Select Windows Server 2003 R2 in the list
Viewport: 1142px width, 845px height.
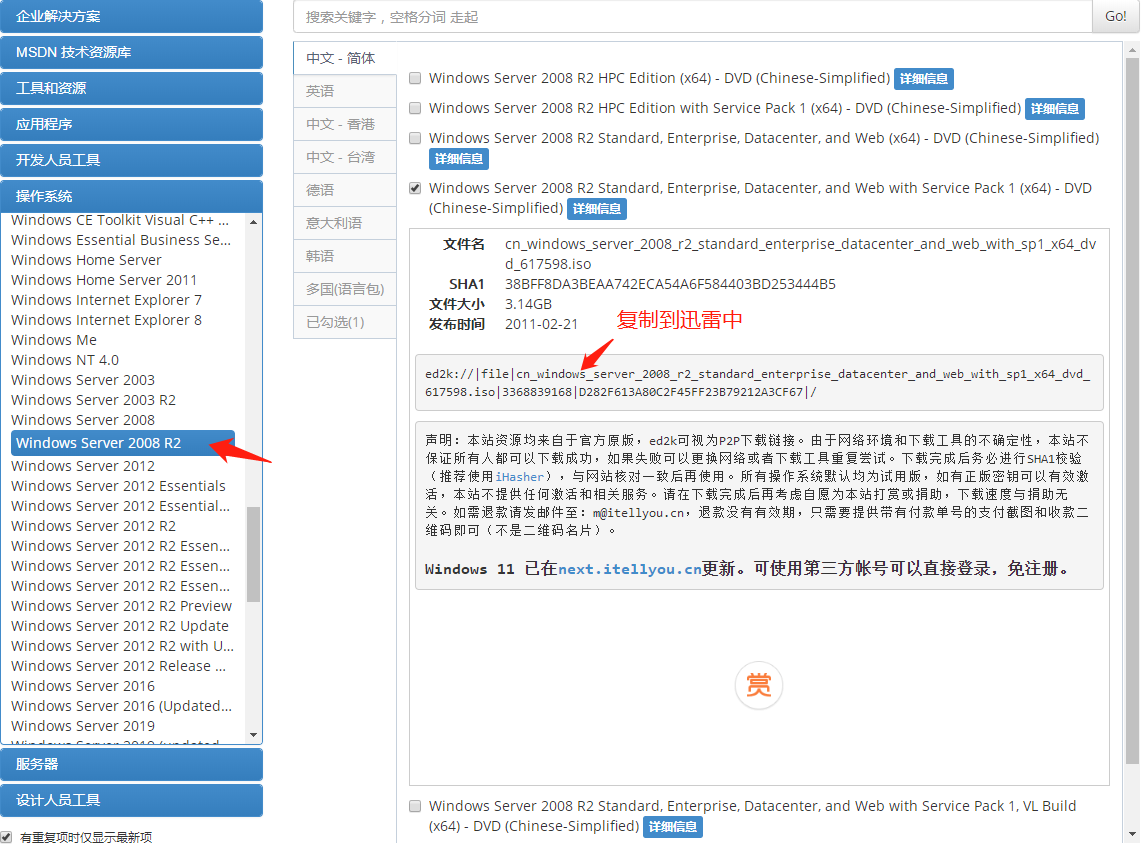pyautogui.click(x=93, y=400)
